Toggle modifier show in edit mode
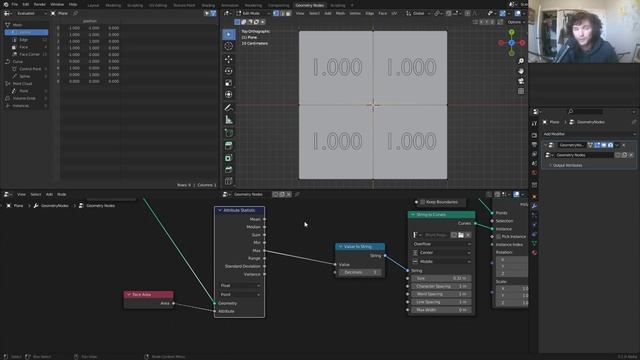This screenshot has height=360, width=640. (x=597, y=145)
